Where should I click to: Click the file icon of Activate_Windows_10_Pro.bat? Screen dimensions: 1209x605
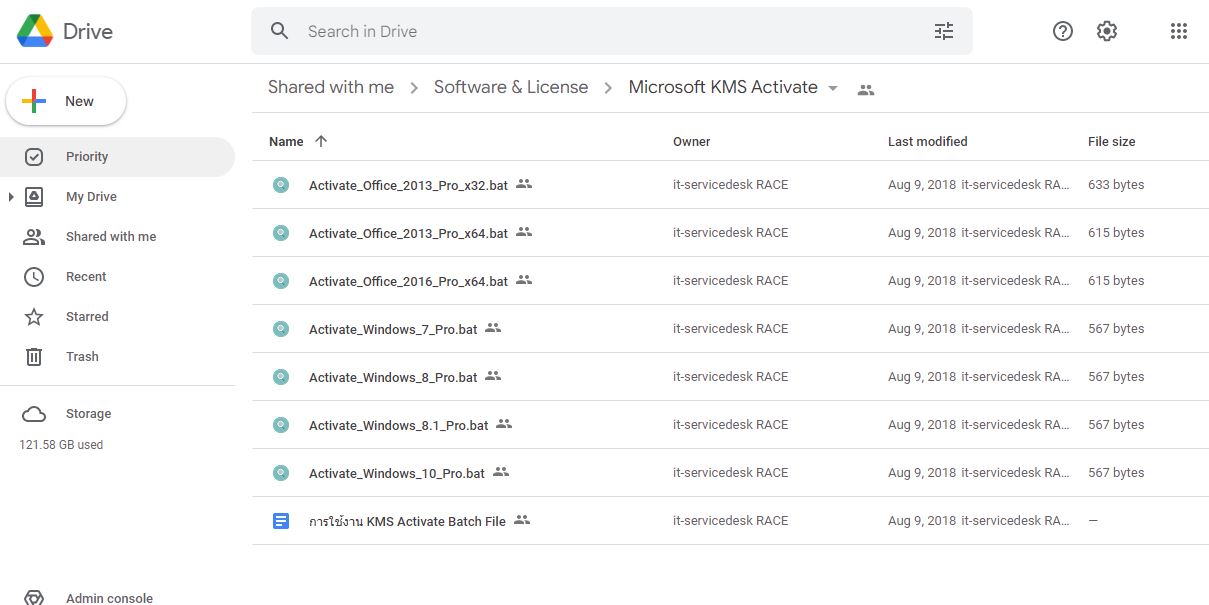click(281, 472)
